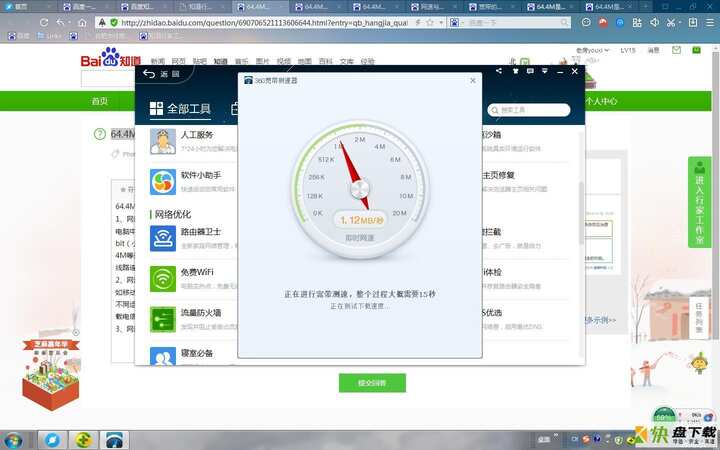Screen dimensions: 720x450
Task: Click the 1.12MB/秒 speed reading
Action: 361,220
